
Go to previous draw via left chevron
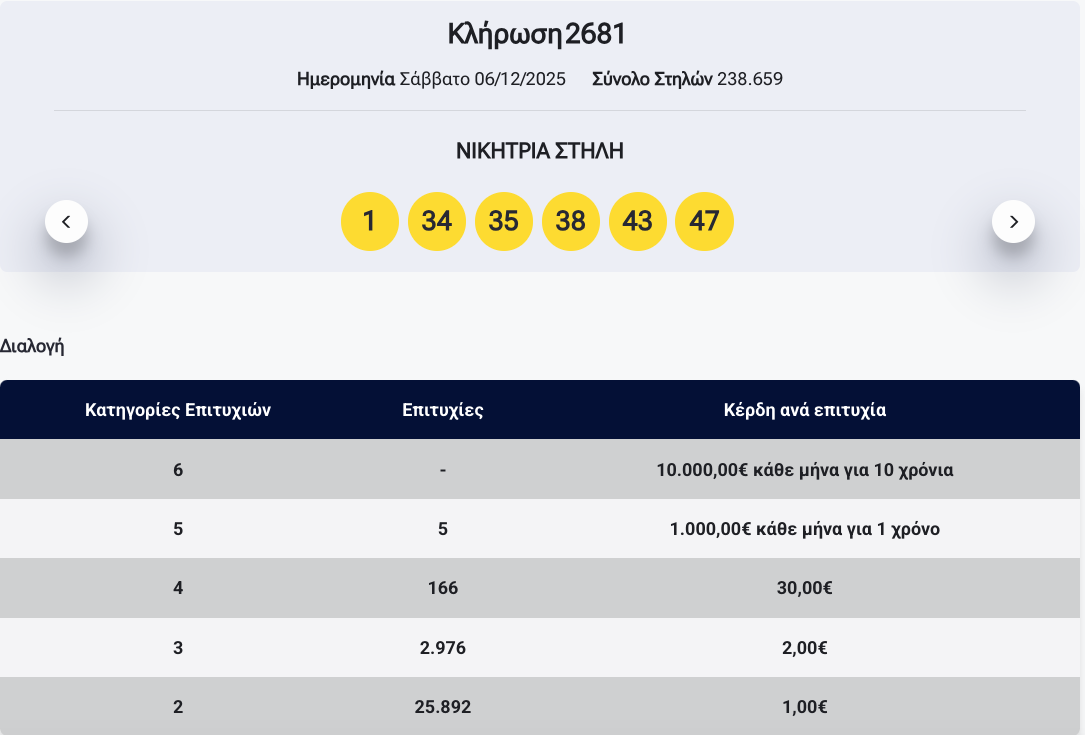[67, 221]
